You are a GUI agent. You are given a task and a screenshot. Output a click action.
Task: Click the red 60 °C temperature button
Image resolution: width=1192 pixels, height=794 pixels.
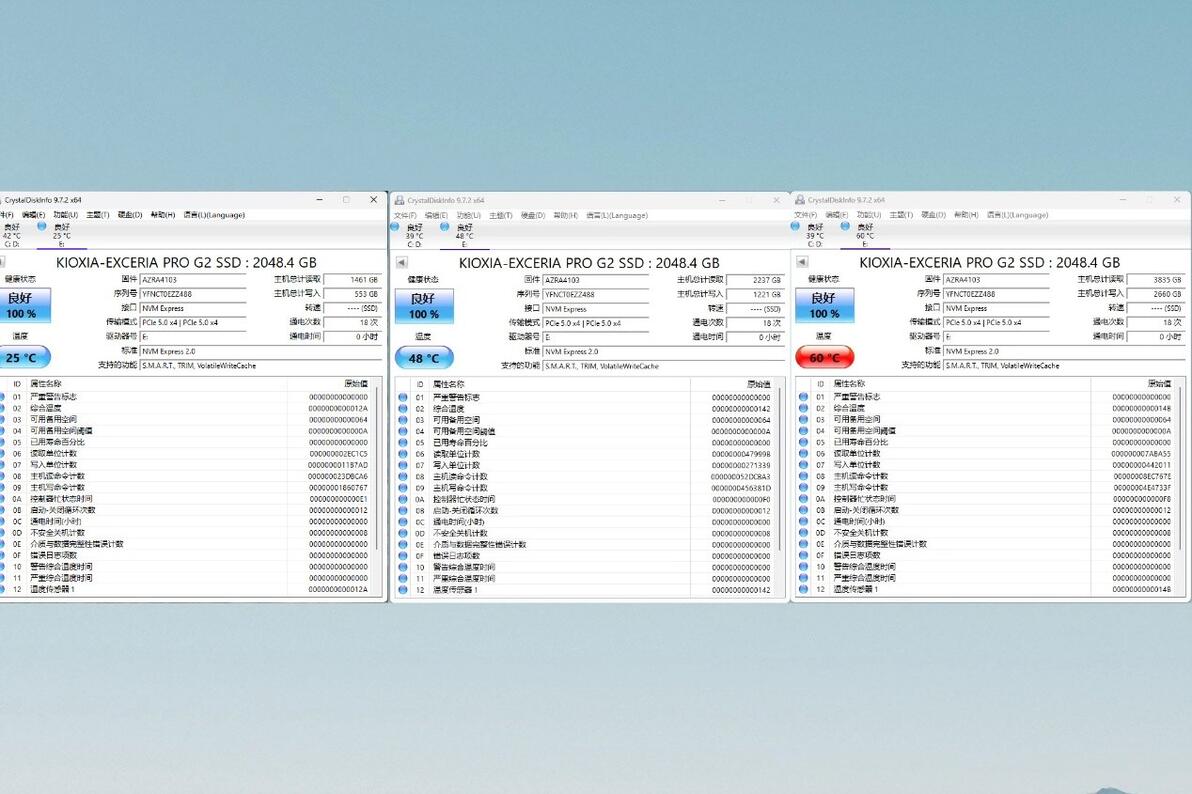tap(825, 357)
